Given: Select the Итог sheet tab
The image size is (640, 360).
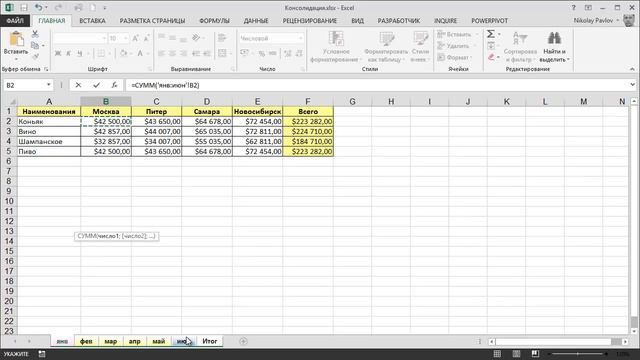Looking at the screenshot, I should 210,341.
